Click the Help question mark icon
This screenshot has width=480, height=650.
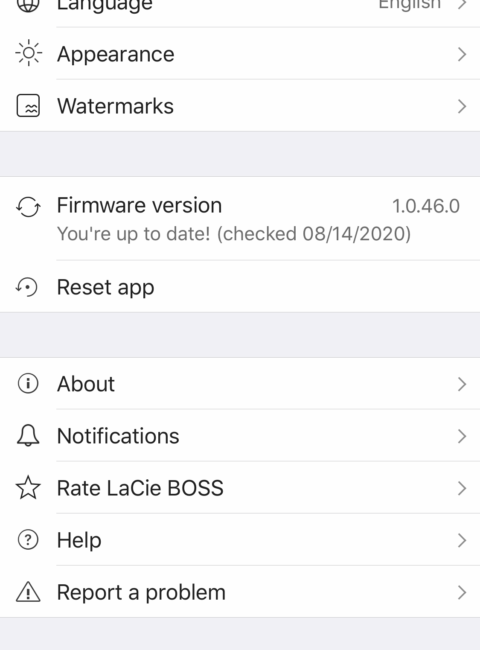(x=28, y=540)
